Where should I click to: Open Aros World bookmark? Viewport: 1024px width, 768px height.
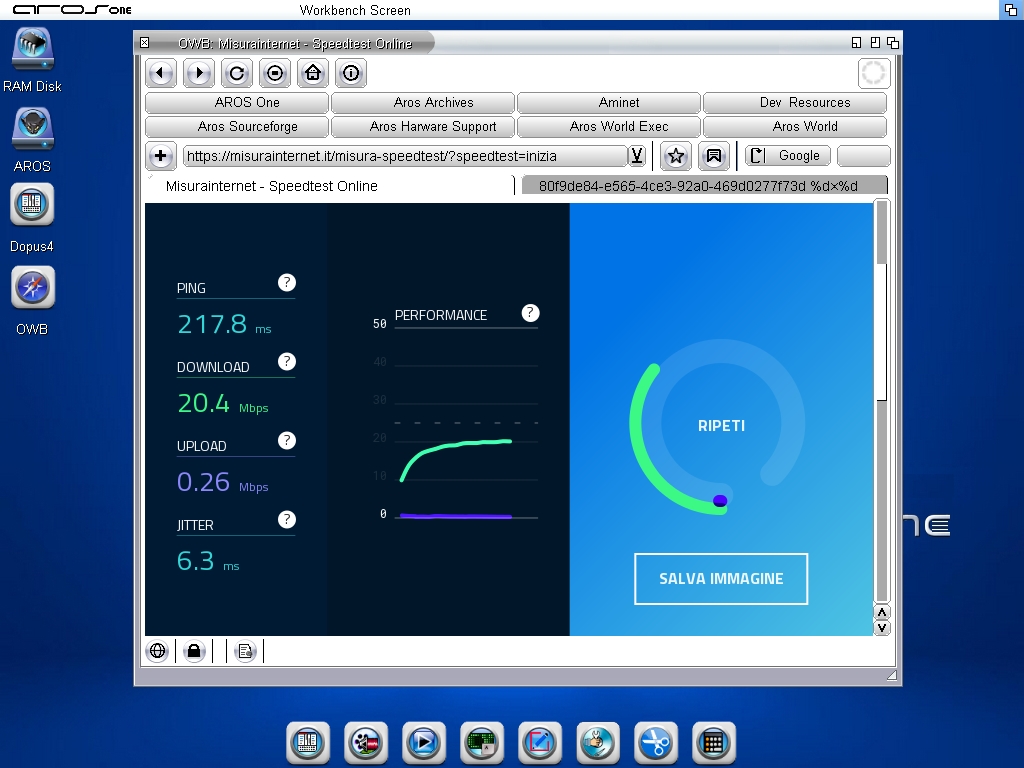pyautogui.click(x=795, y=127)
